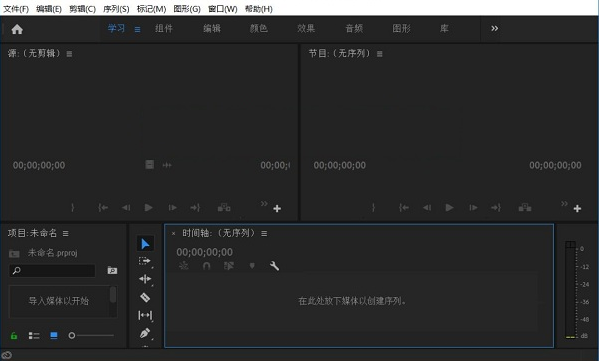This screenshot has height=361, width=599.
Task: Open Program monitor button editor plus
Action: point(578,209)
